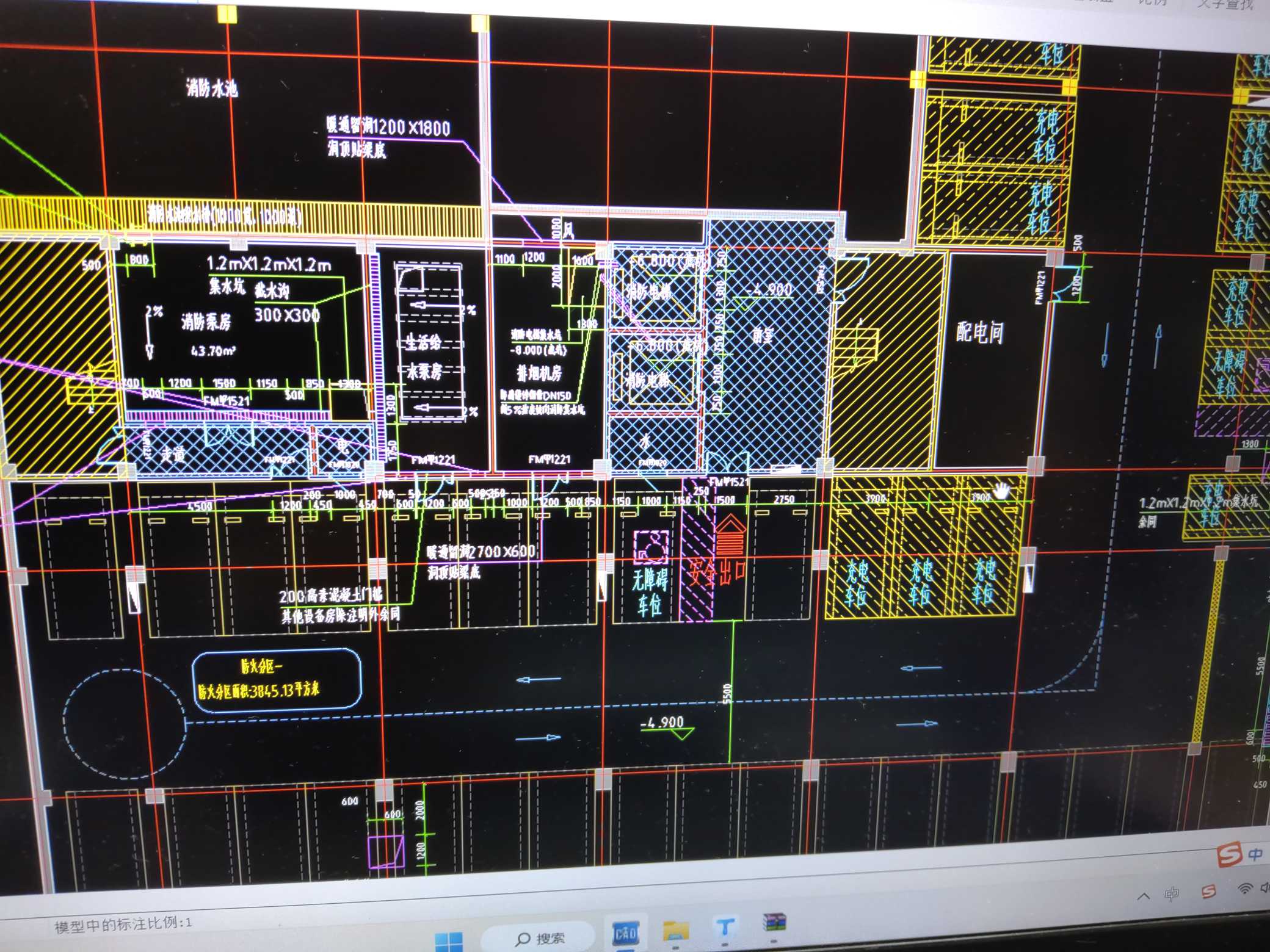Select the 1.2mX1.2mX1.2m pit size text
This screenshot has height=952, width=1270.
coord(269,264)
